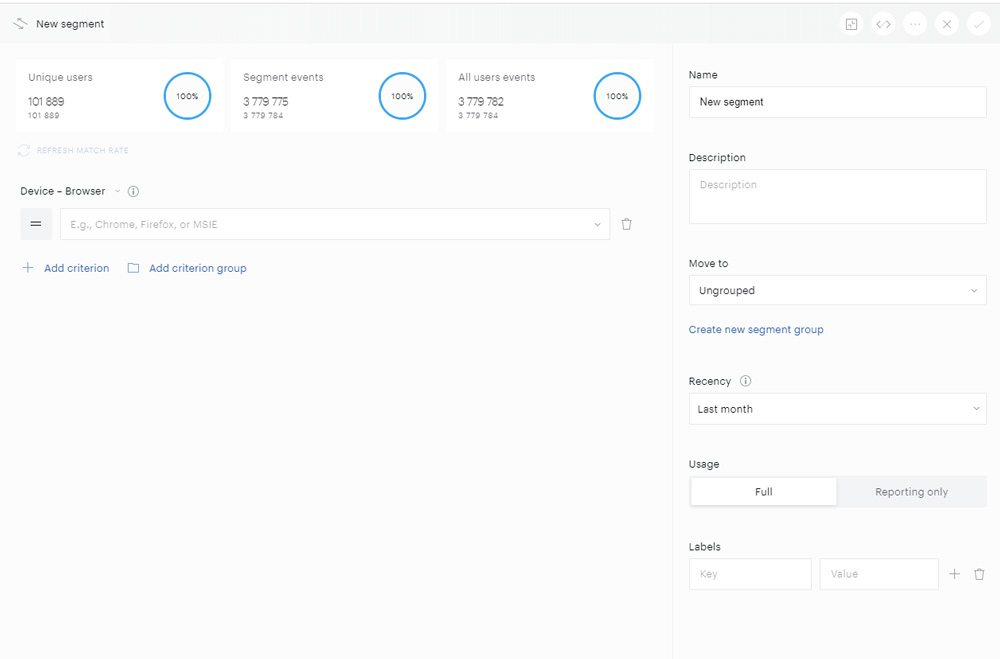Viewport: 1000px width, 659px height.
Task: Open the first square icon in header
Action: [x=851, y=24]
